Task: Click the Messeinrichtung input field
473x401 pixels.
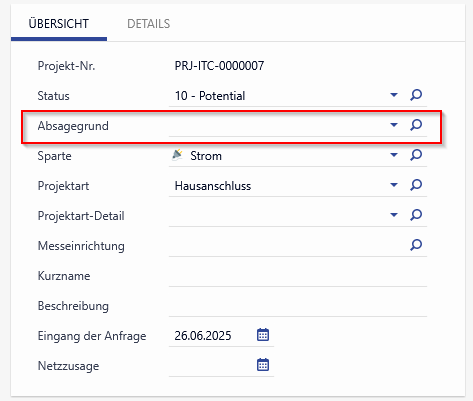Action: pyautogui.click(x=287, y=246)
